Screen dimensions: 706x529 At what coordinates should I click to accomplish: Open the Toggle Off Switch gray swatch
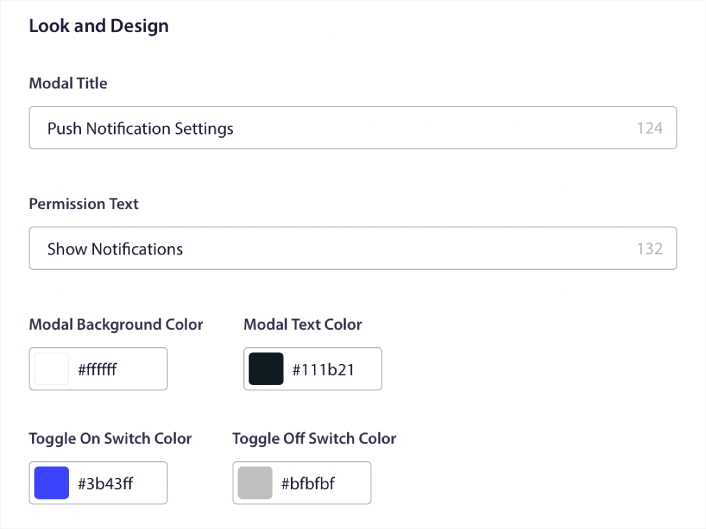255,483
